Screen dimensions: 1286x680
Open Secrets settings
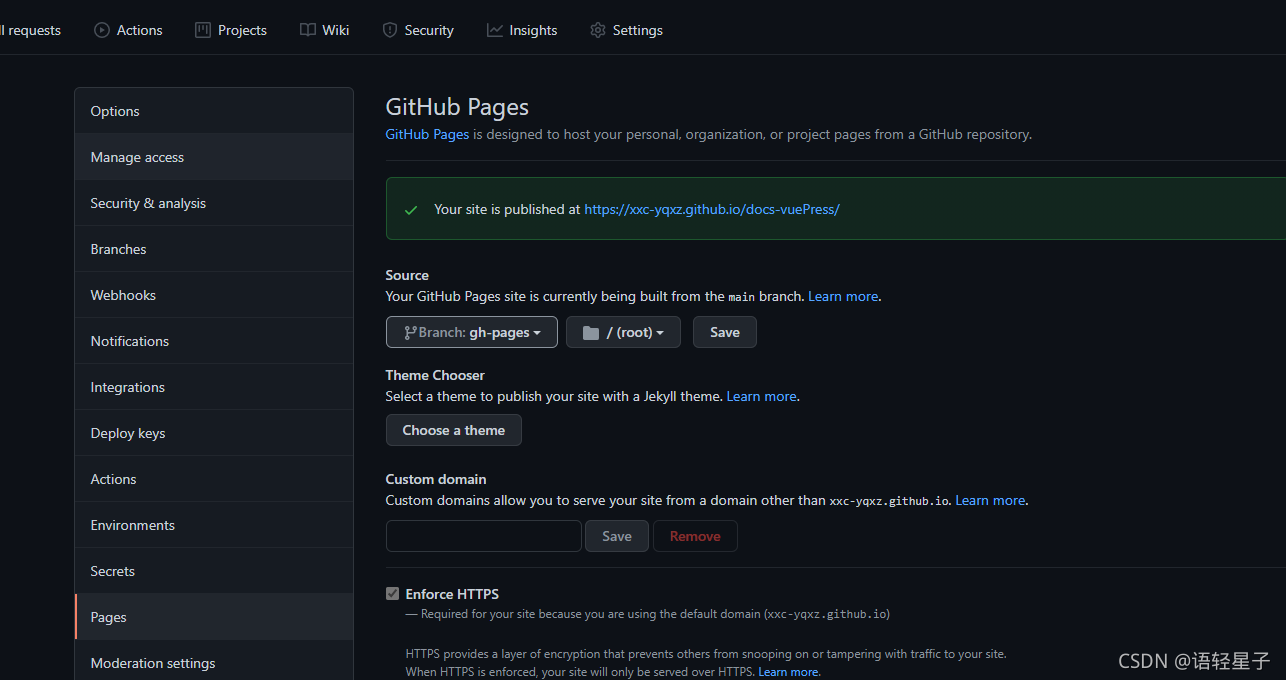pos(214,571)
